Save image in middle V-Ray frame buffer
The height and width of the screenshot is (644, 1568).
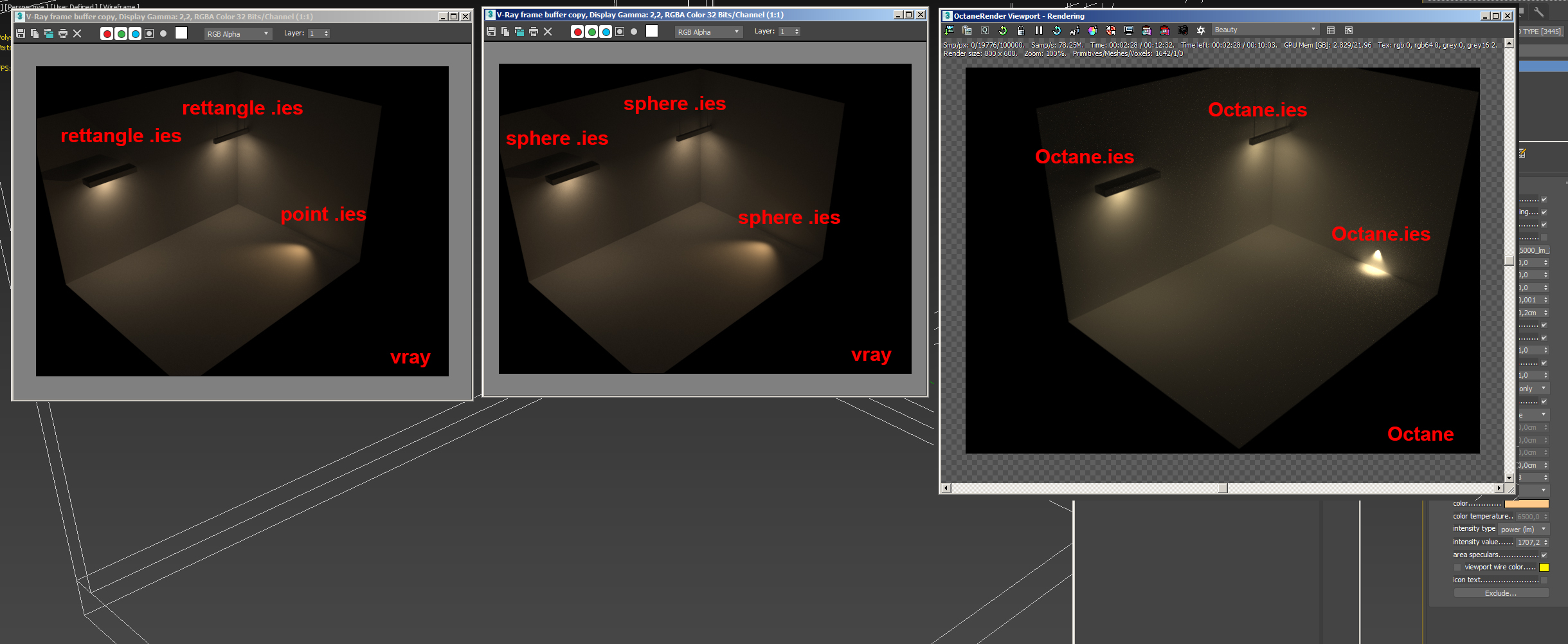491,32
